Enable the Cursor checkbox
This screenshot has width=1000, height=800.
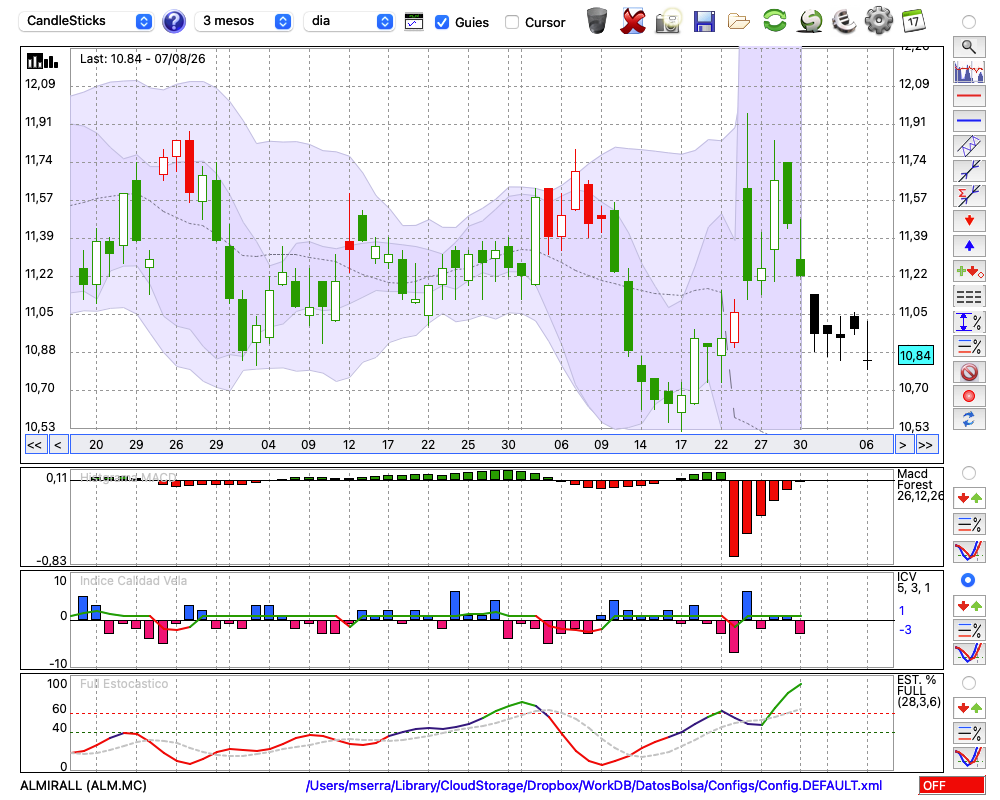[x=511, y=22]
